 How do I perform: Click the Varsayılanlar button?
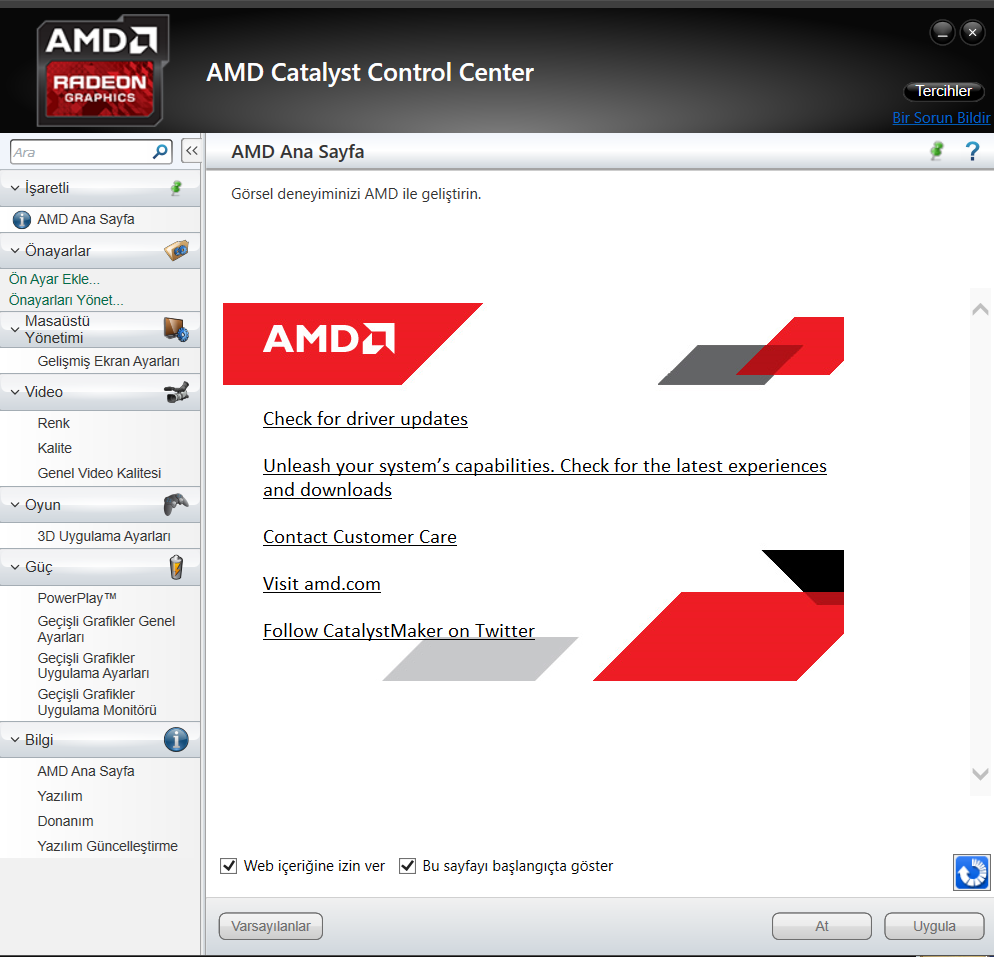tap(271, 926)
